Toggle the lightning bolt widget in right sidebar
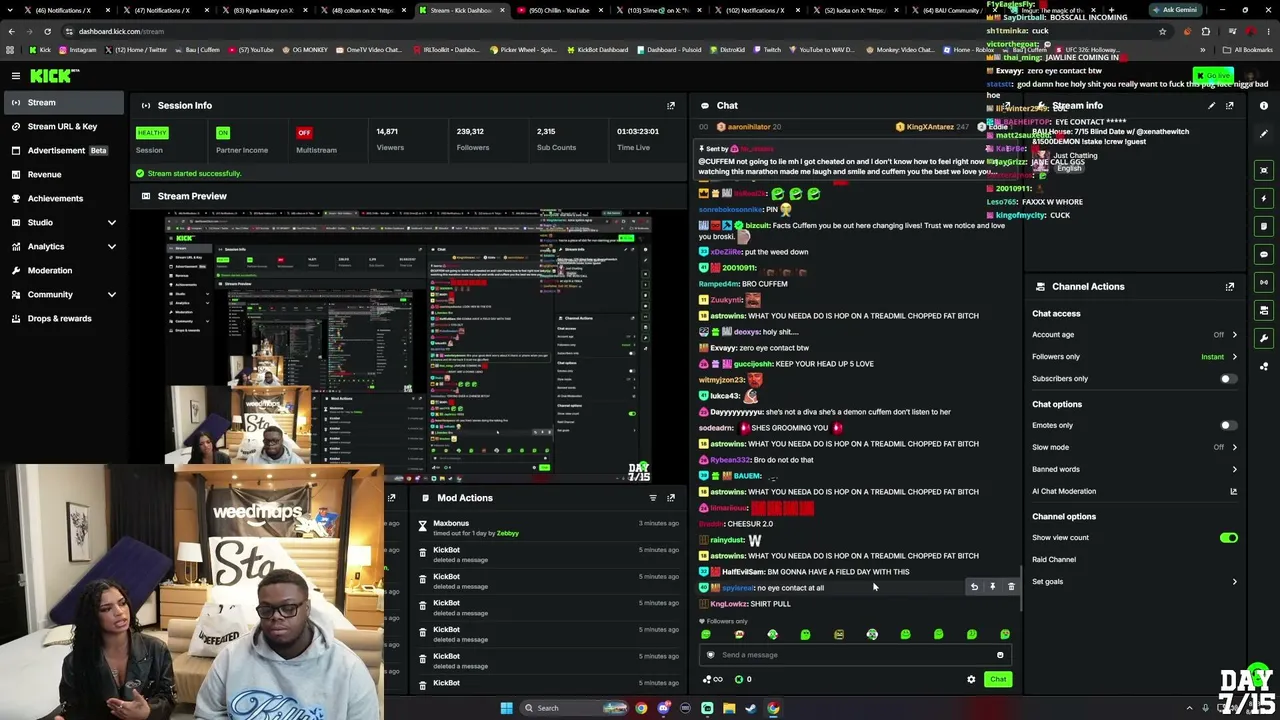The height and width of the screenshot is (720, 1280). (x=1264, y=198)
